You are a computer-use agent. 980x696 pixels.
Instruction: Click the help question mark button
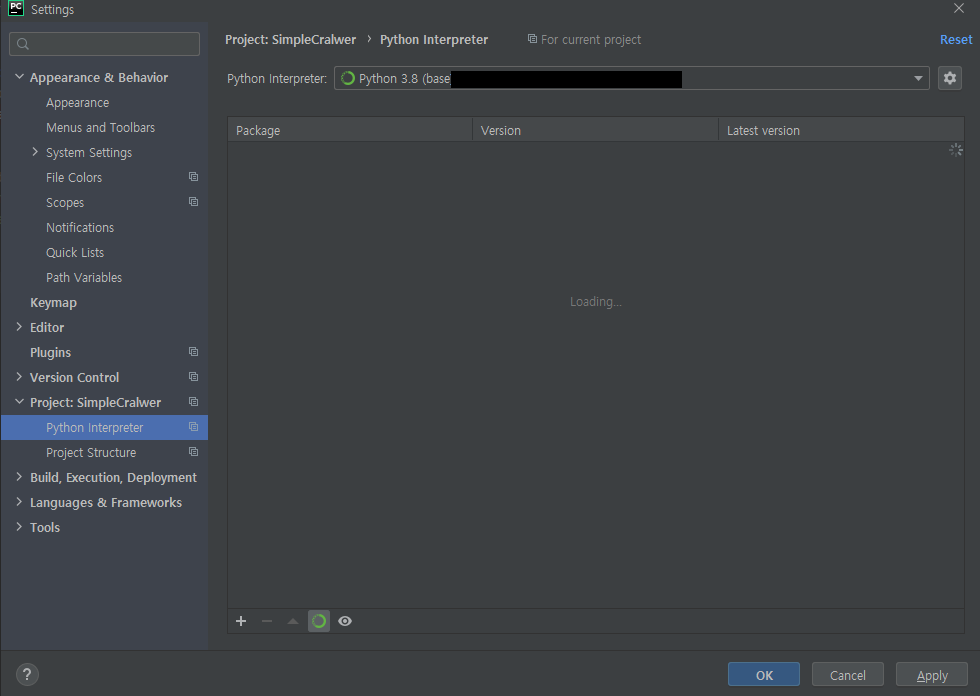click(27, 674)
